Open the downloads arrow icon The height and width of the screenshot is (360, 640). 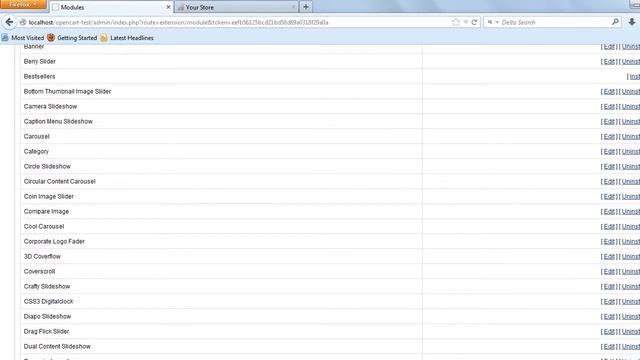coord(631,22)
